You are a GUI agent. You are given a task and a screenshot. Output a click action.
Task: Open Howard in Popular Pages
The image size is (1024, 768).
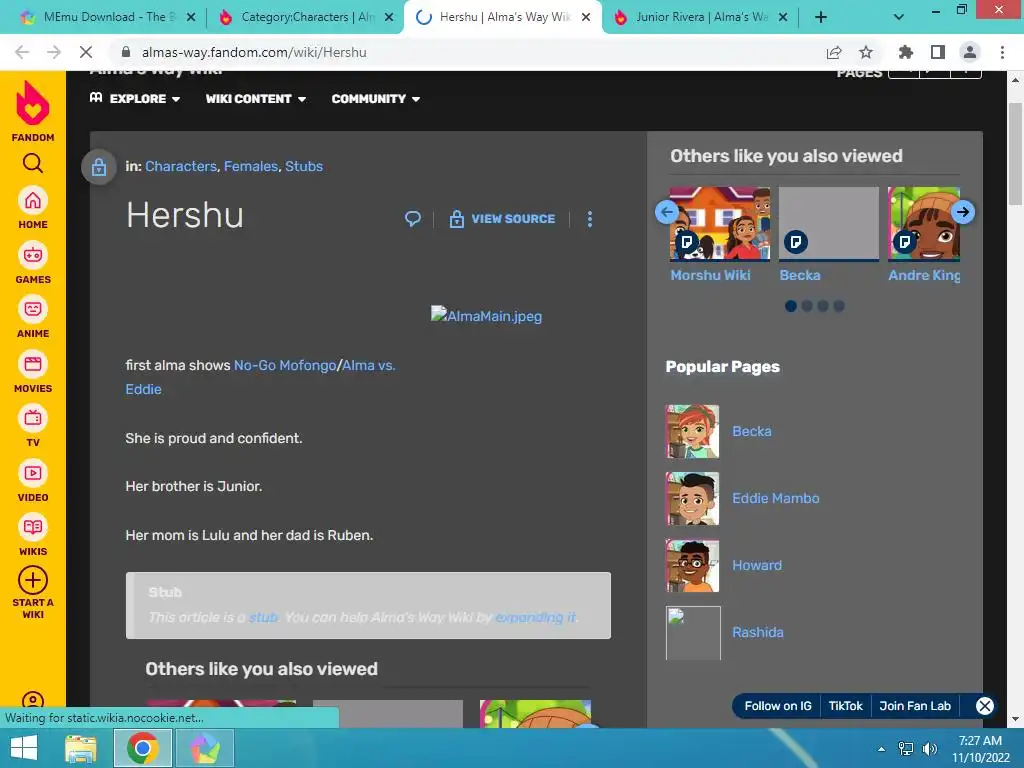pyautogui.click(x=756, y=566)
